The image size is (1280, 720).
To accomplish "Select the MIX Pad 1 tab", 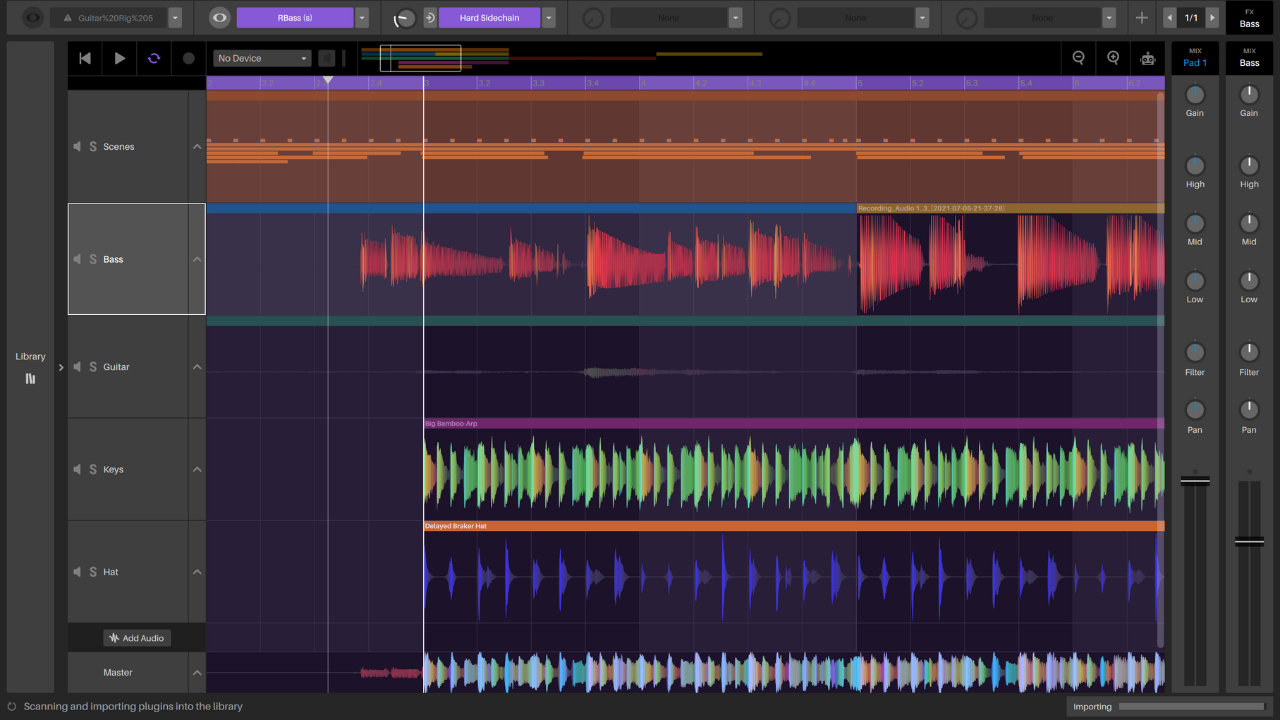I will click(1195, 57).
